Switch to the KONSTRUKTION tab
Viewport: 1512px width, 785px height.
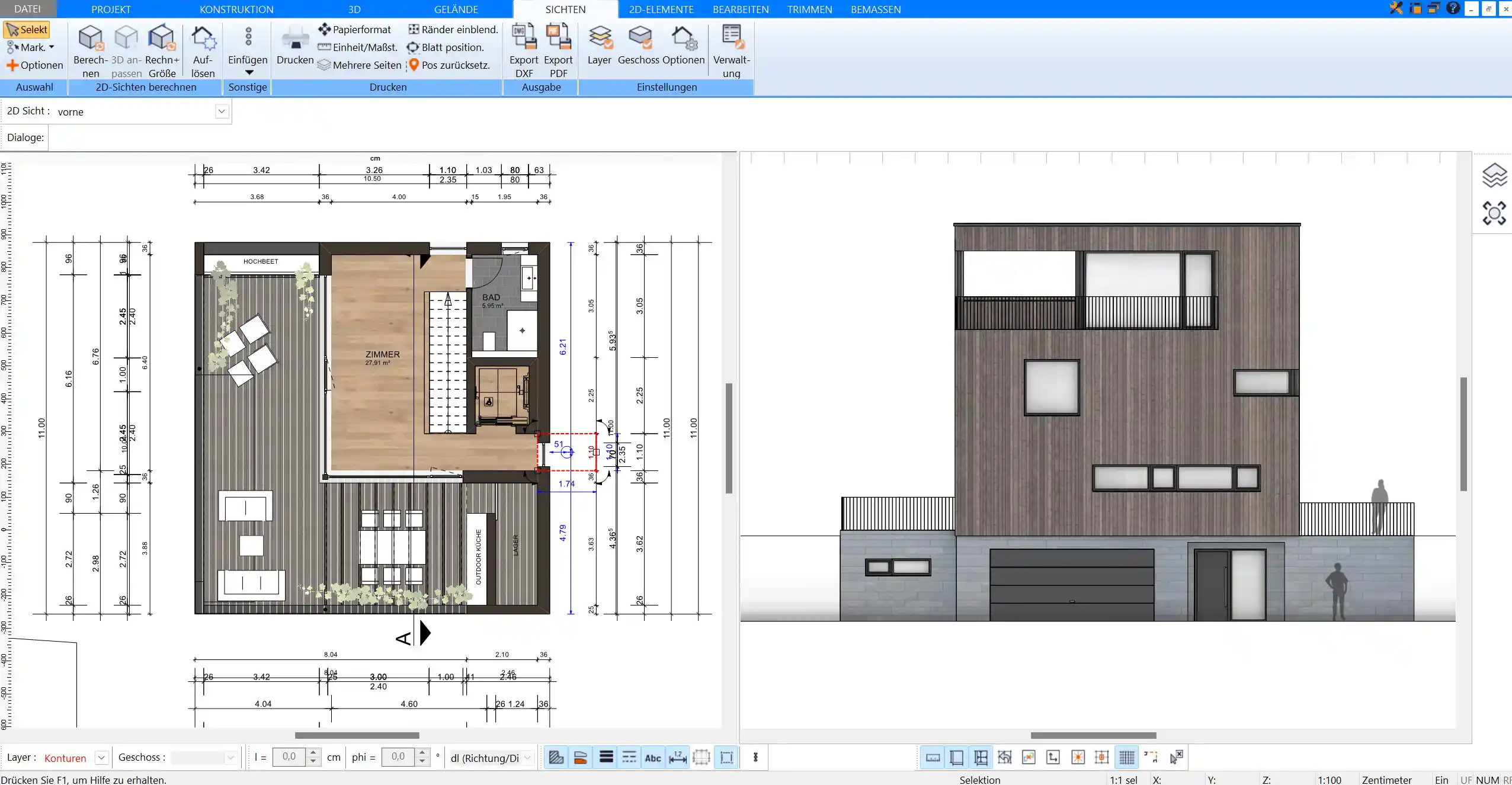click(236, 9)
